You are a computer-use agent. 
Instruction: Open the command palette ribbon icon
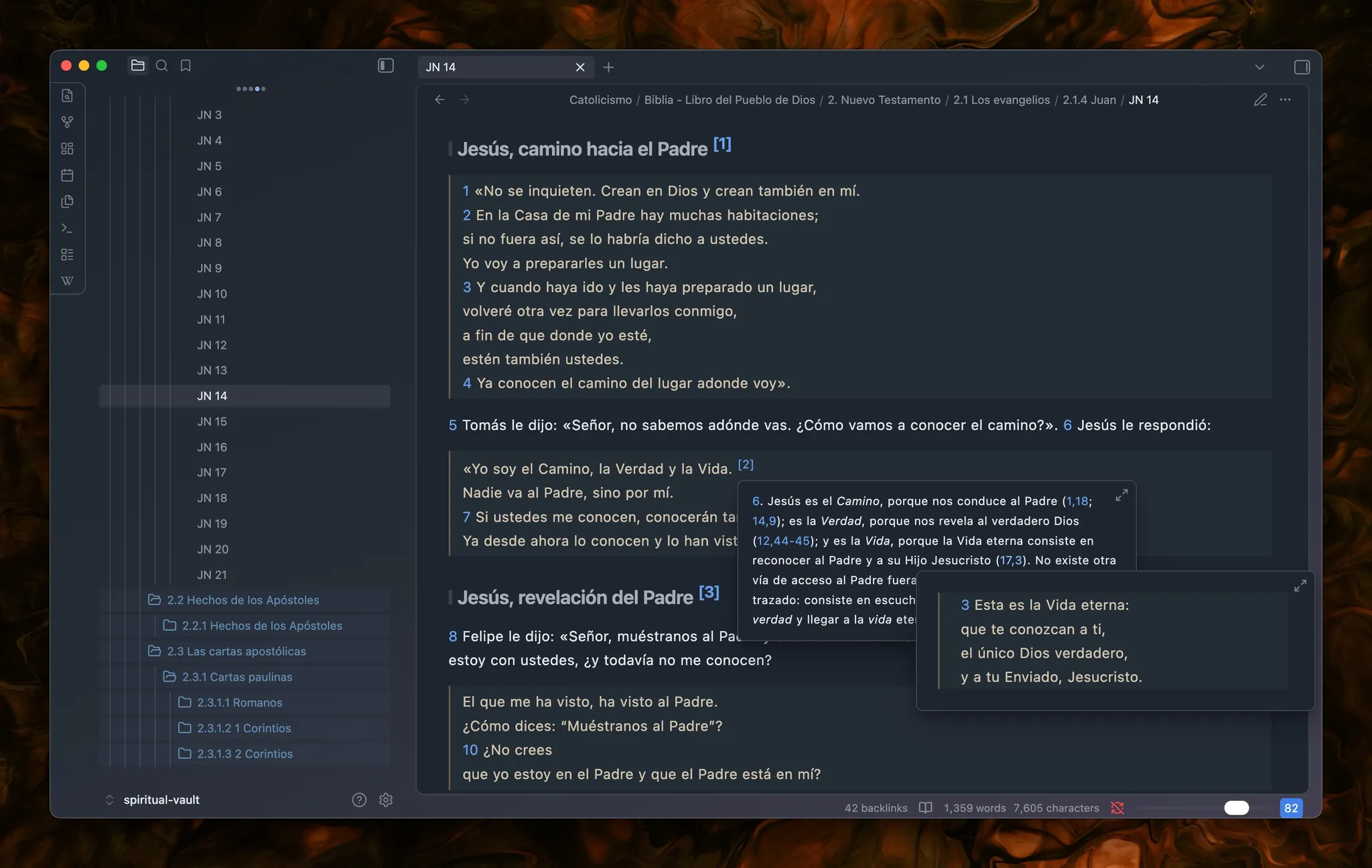(x=67, y=228)
